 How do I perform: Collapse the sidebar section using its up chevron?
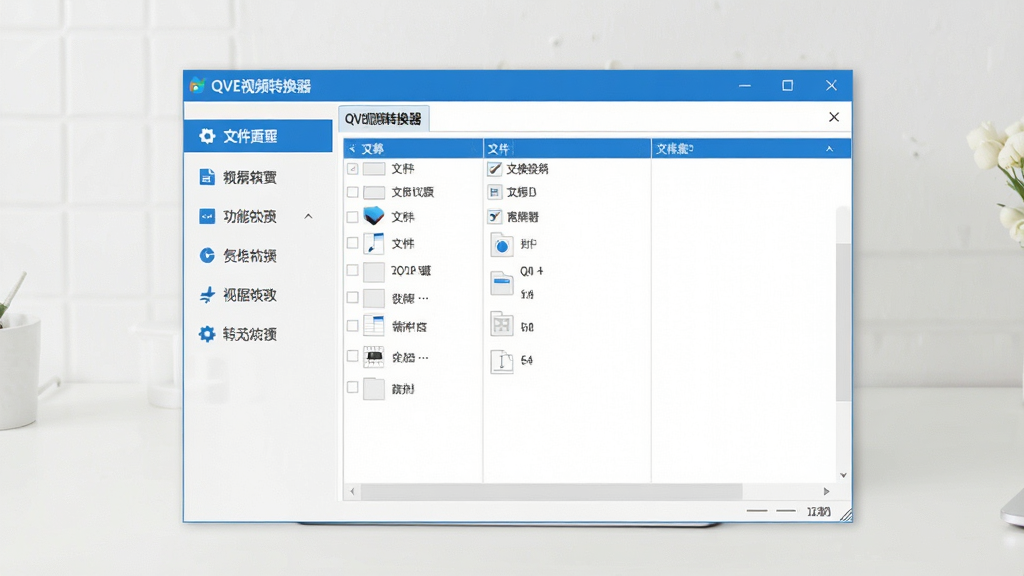(308, 216)
